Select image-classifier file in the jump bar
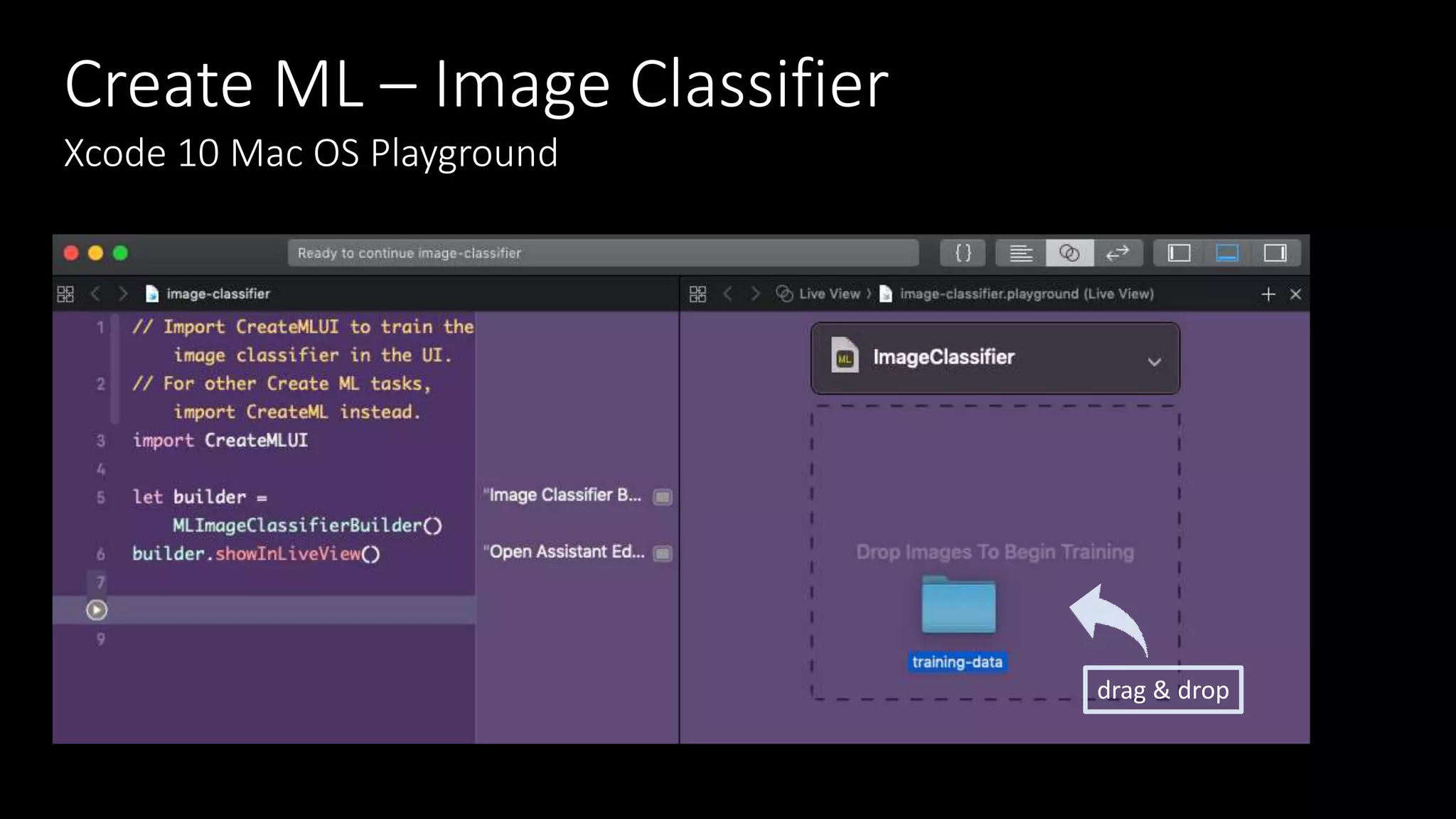 pyautogui.click(x=218, y=294)
